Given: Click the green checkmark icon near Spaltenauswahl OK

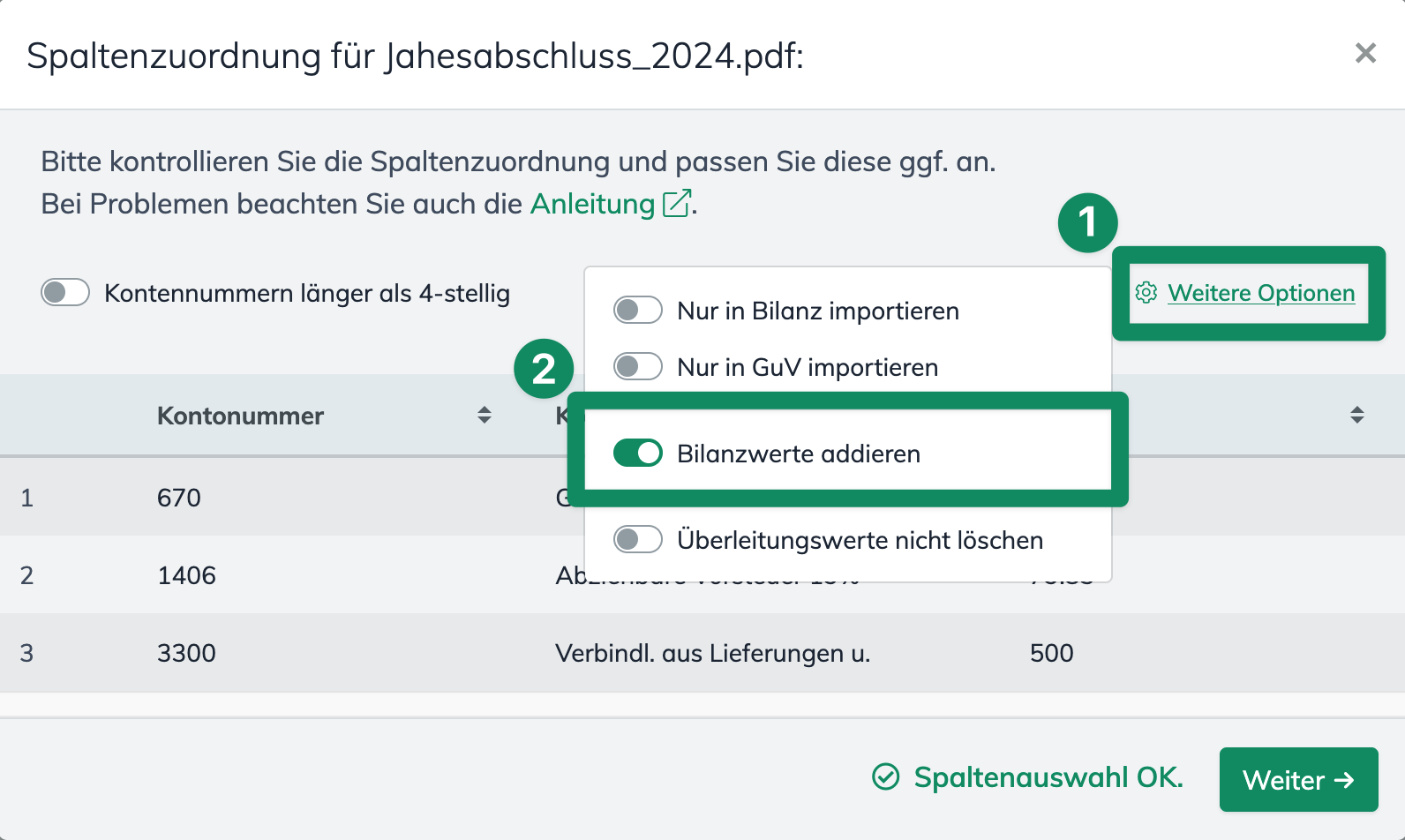Looking at the screenshot, I should tap(884, 777).
